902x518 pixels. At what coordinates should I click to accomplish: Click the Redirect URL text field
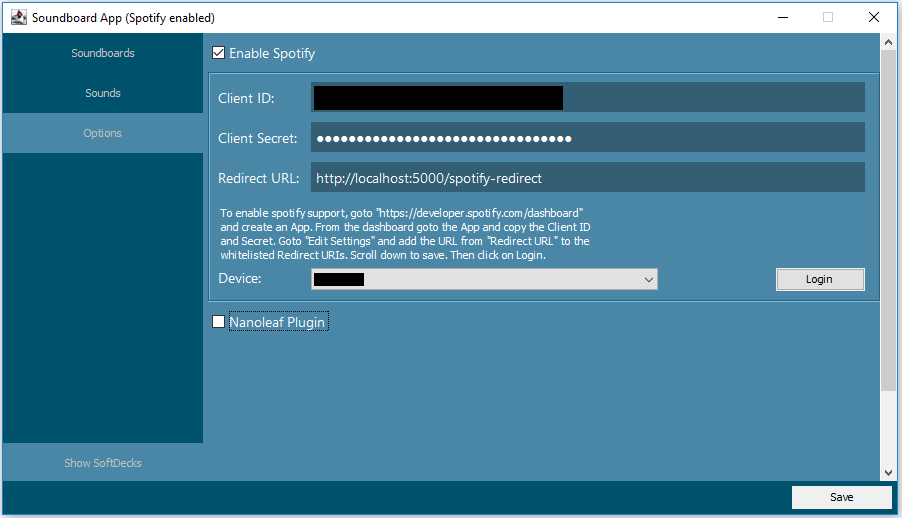587,177
